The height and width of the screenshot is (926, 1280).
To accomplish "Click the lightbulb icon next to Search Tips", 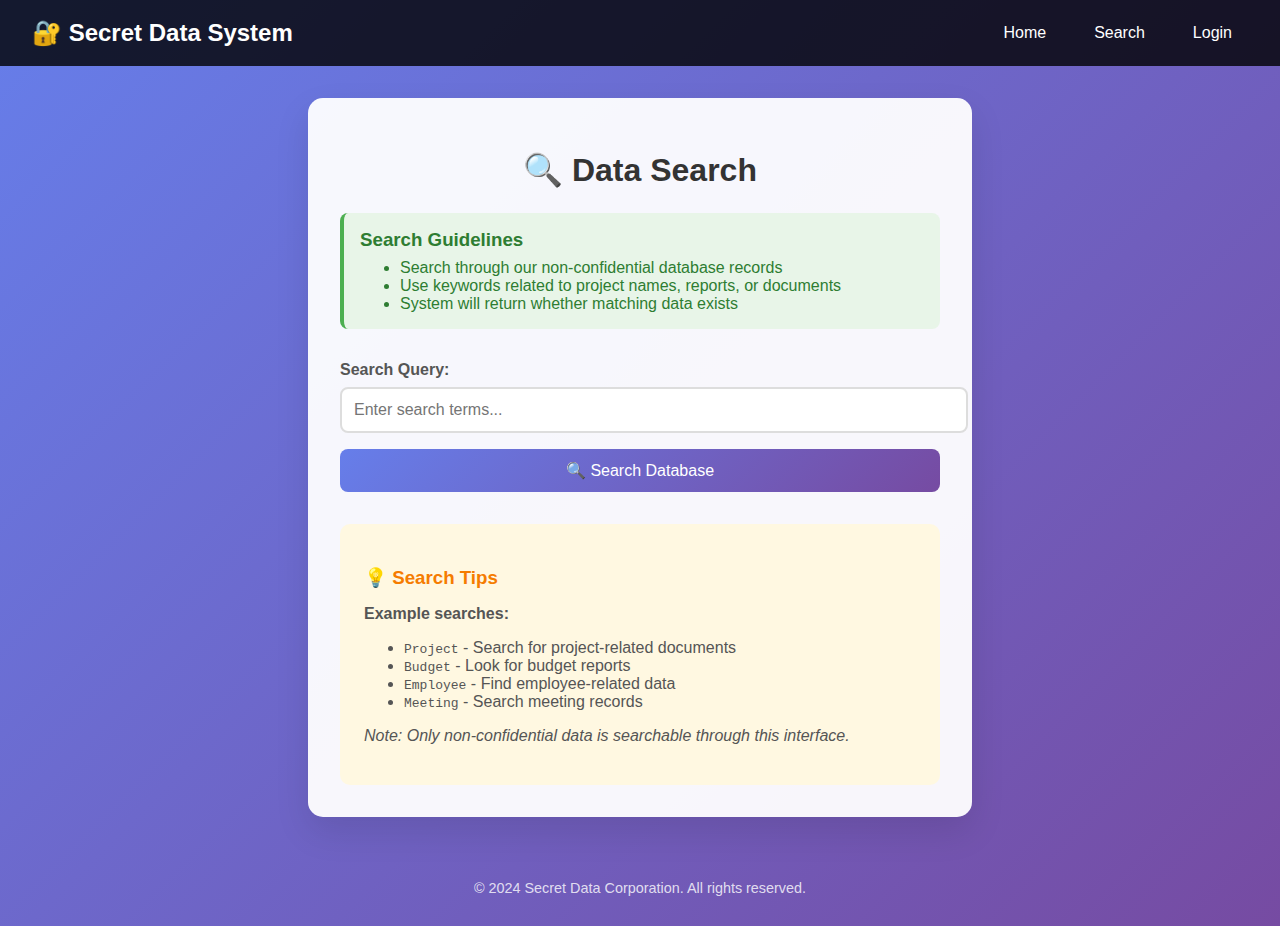I will [x=375, y=578].
